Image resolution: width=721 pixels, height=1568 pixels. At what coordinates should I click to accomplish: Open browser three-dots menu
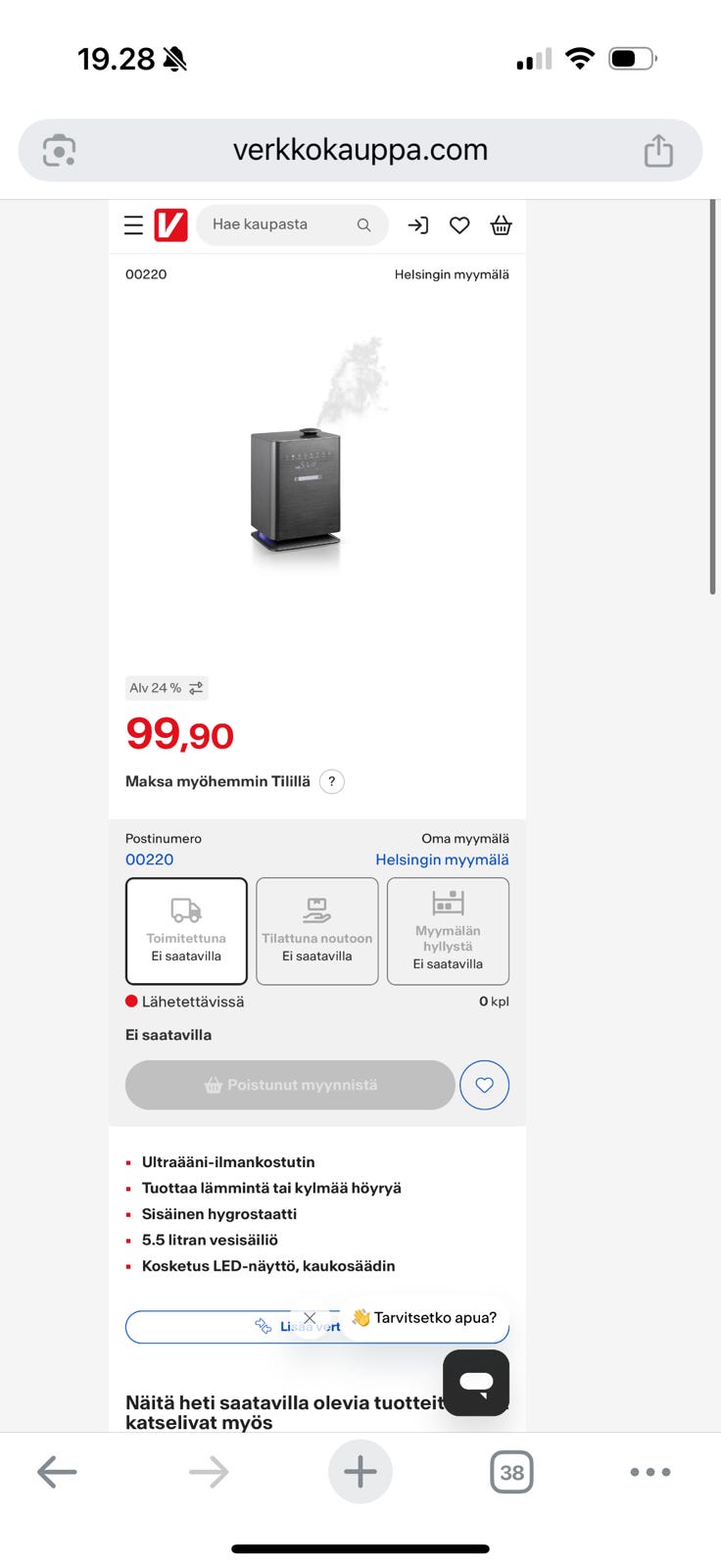650,1472
